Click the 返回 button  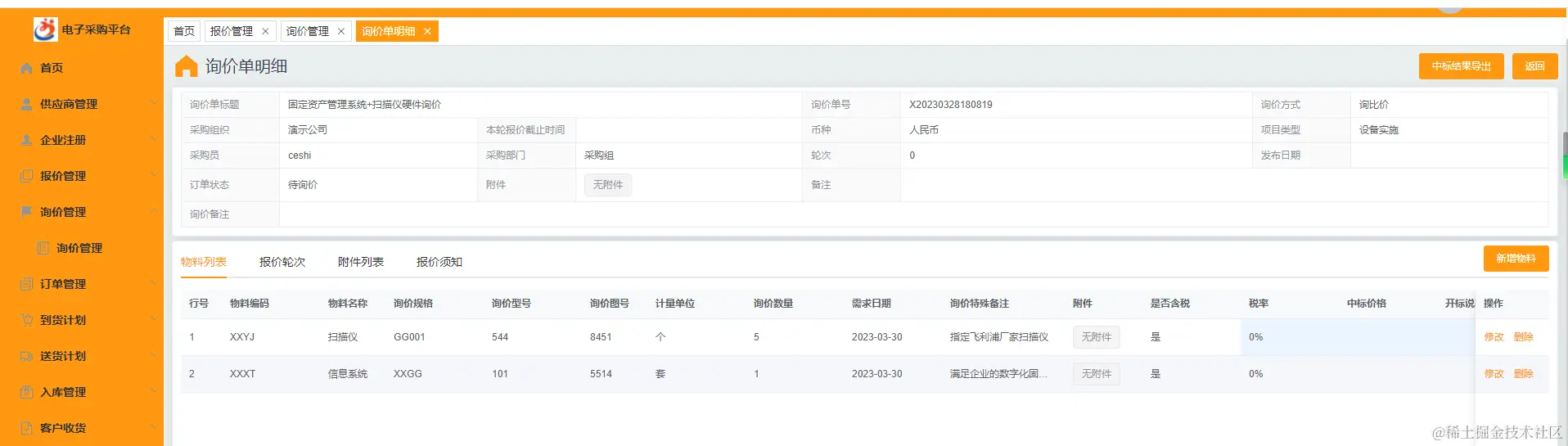click(1534, 66)
